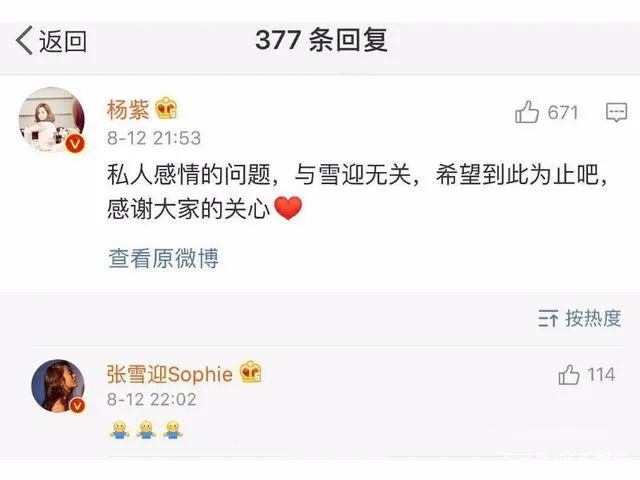Tap 杨紫's comment text about 雪迎
This screenshot has width=640, height=480.
pyautogui.click(x=358, y=192)
